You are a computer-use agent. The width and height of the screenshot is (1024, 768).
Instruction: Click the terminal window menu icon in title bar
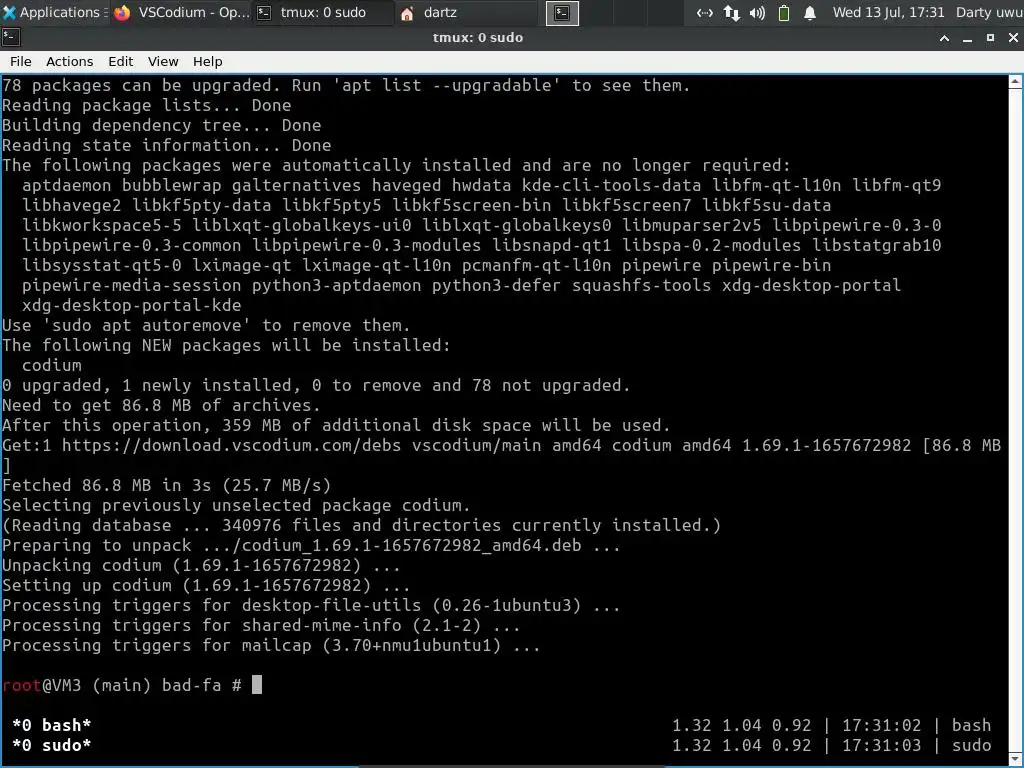coord(11,38)
